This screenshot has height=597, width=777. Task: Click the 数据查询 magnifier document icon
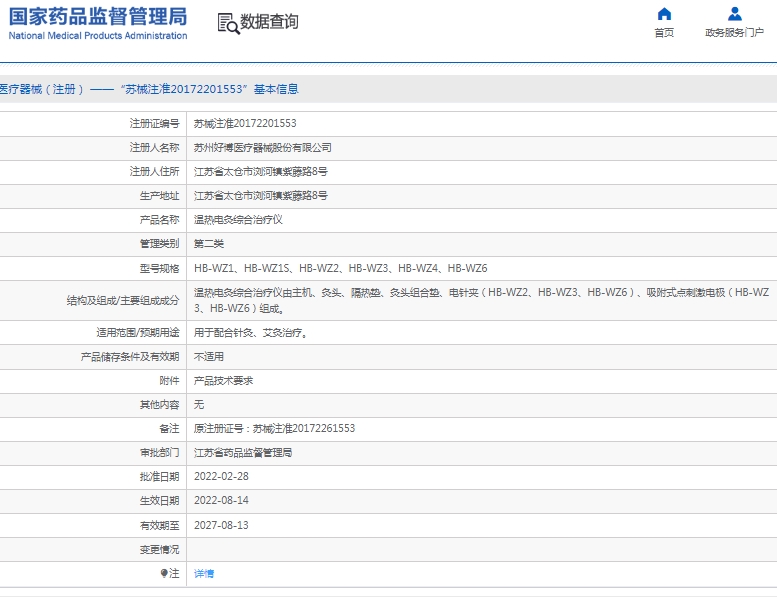click(x=228, y=23)
